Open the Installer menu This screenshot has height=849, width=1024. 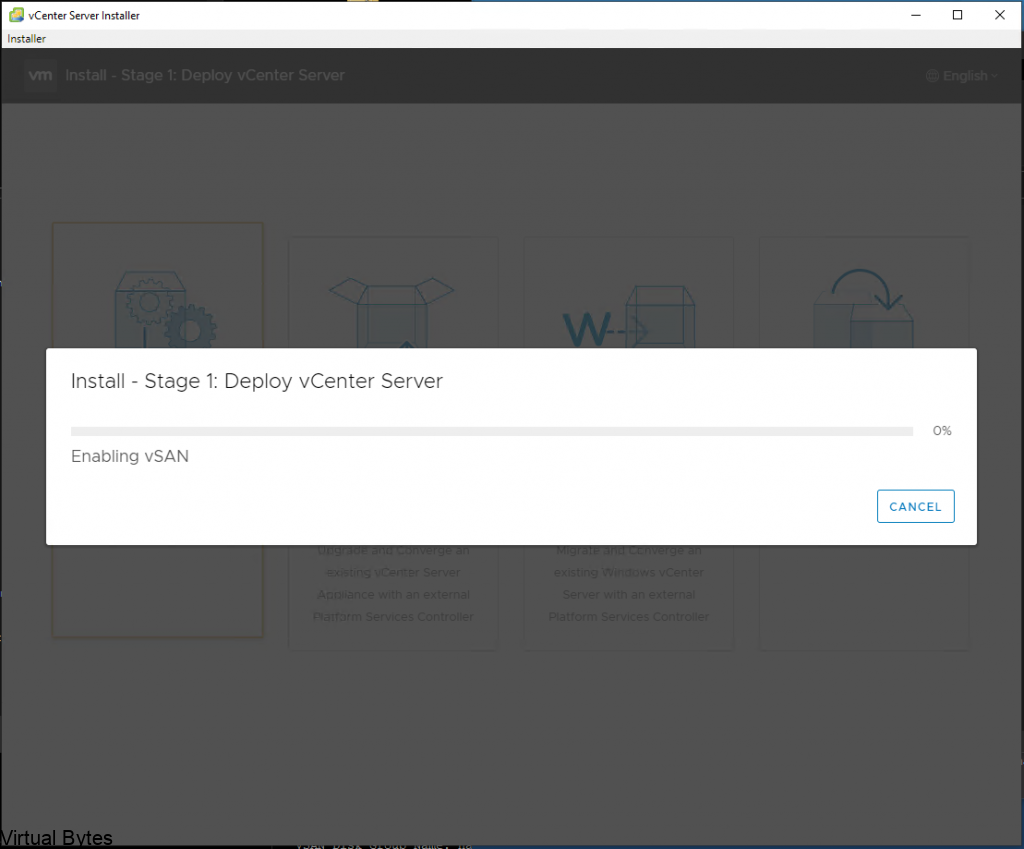tap(27, 39)
